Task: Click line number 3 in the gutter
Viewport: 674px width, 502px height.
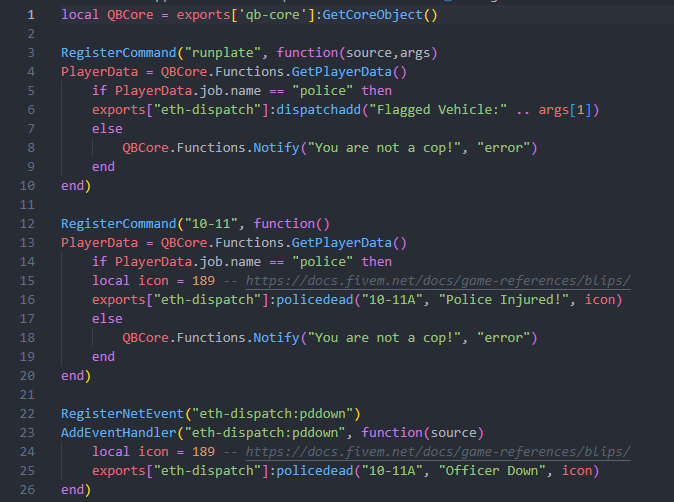Action: click(x=31, y=52)
